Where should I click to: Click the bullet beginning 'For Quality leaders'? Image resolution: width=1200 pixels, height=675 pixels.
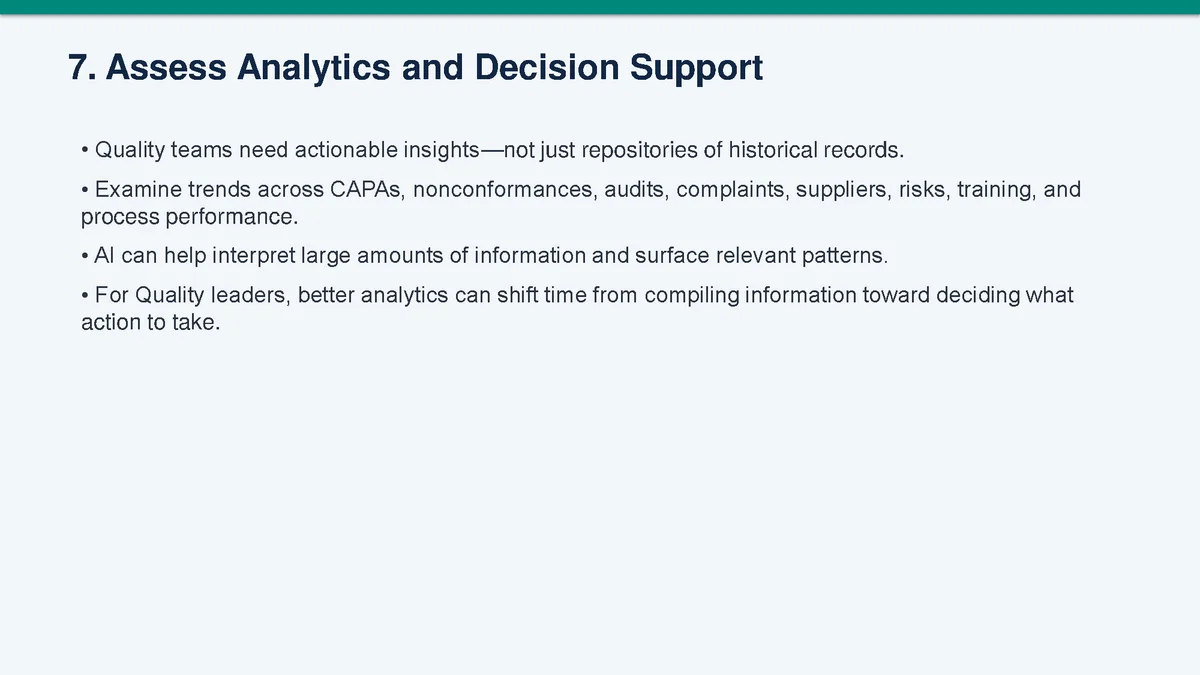click(x=577, y=309)
